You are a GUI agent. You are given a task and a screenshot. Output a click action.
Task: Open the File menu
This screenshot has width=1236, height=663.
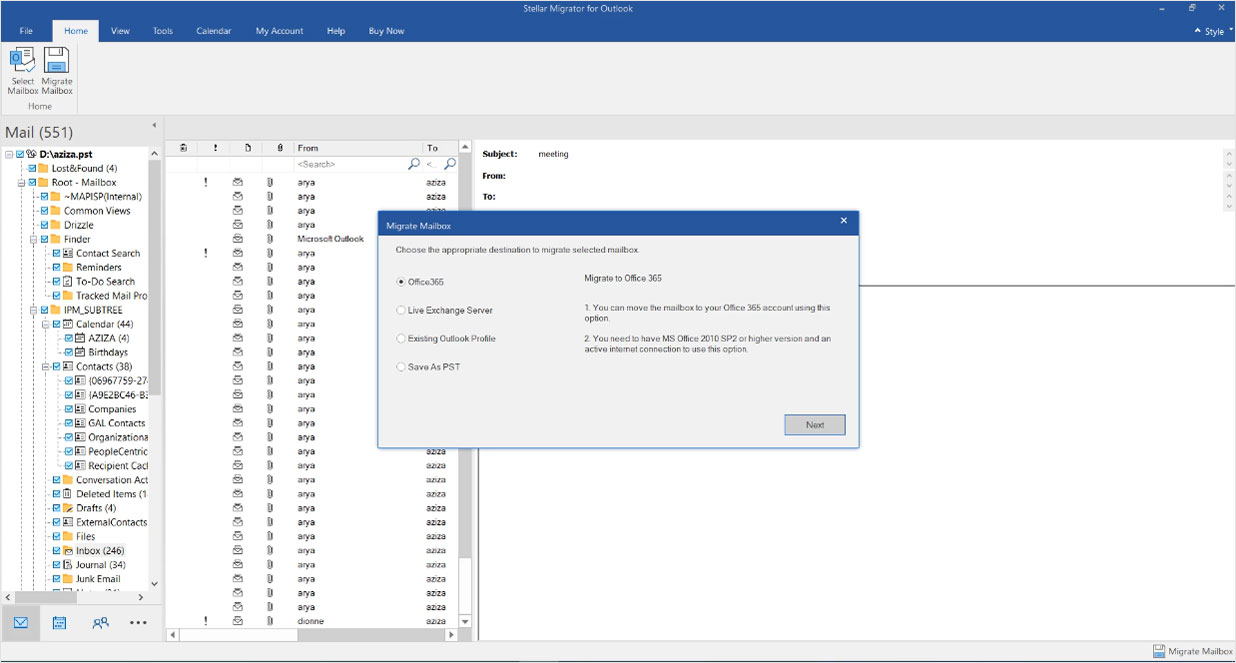26,31
